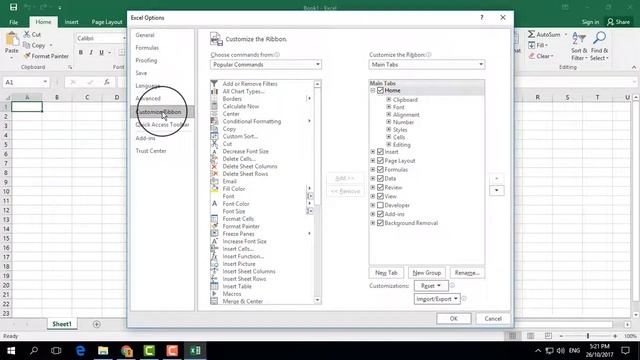Screen dimensions: 640x360
Task: Select the Proofing options category
Action: pos(146,60)
